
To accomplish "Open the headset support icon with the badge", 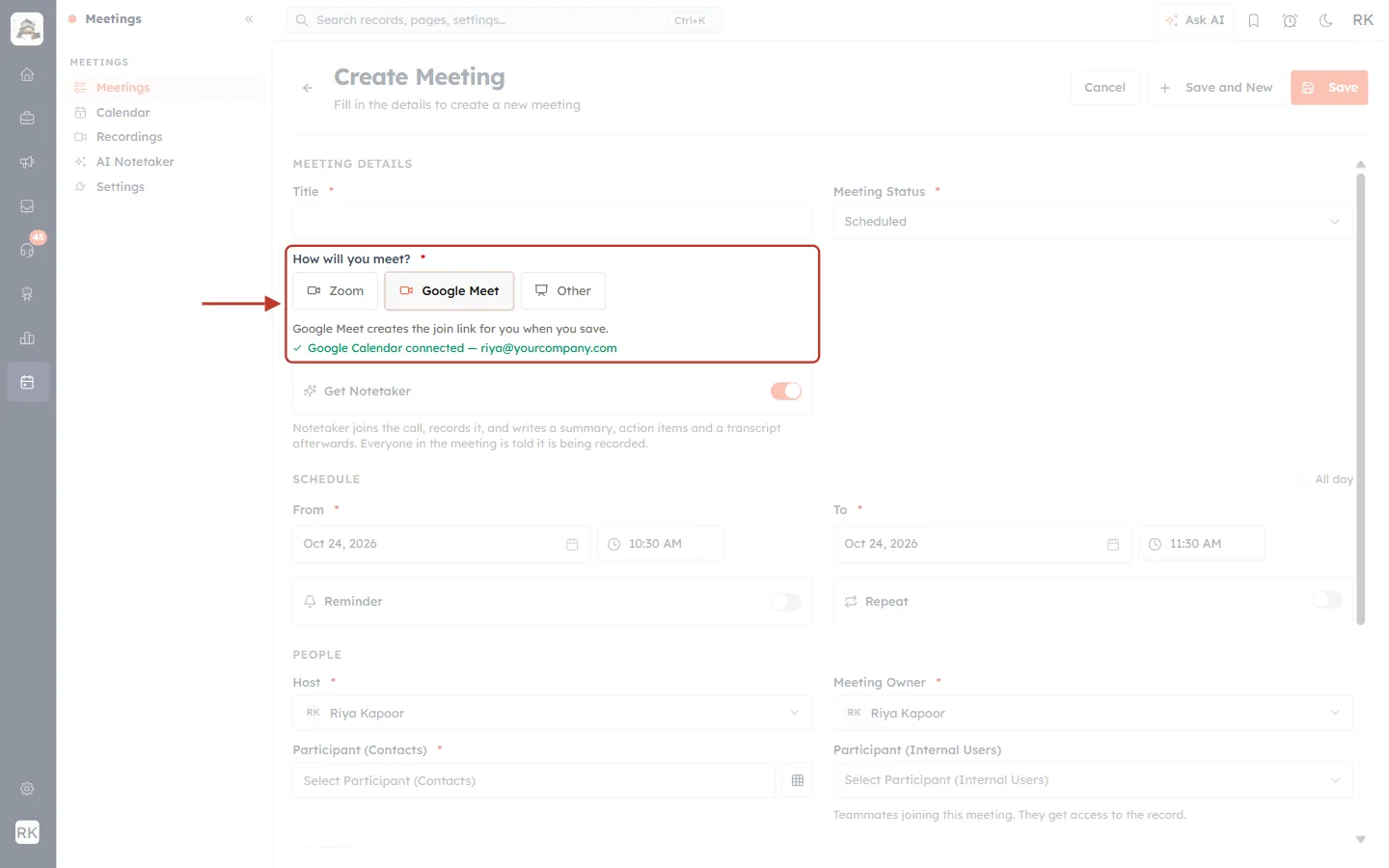I will (27, 250).
